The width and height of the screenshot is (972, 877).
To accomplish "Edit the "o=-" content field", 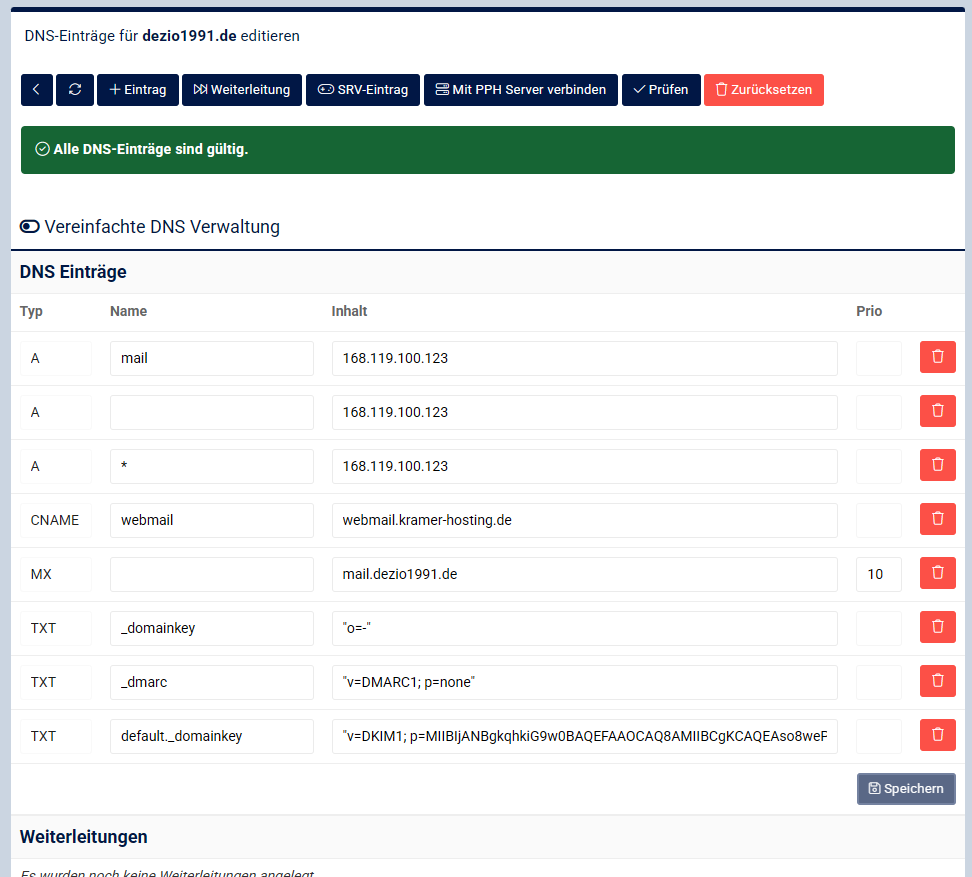I will coord(585,628).
